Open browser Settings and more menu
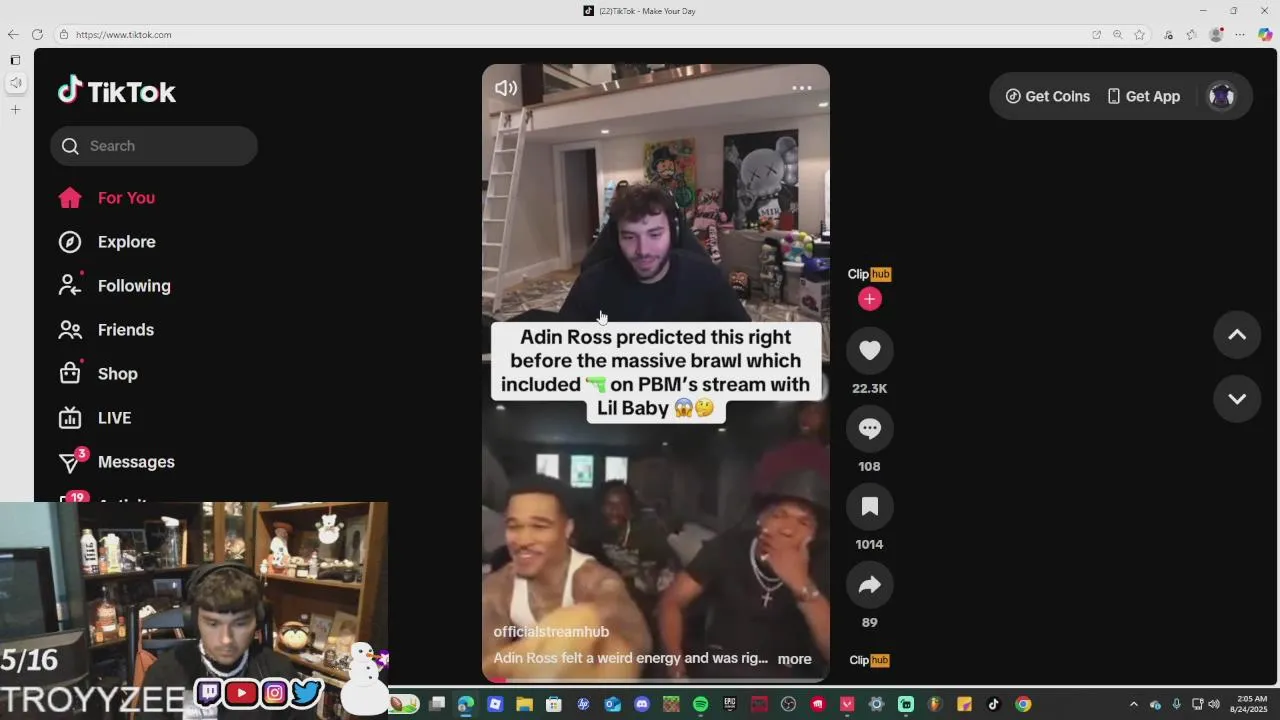The width and height of the screenshot is (1280, 720). coord(1240,35)
